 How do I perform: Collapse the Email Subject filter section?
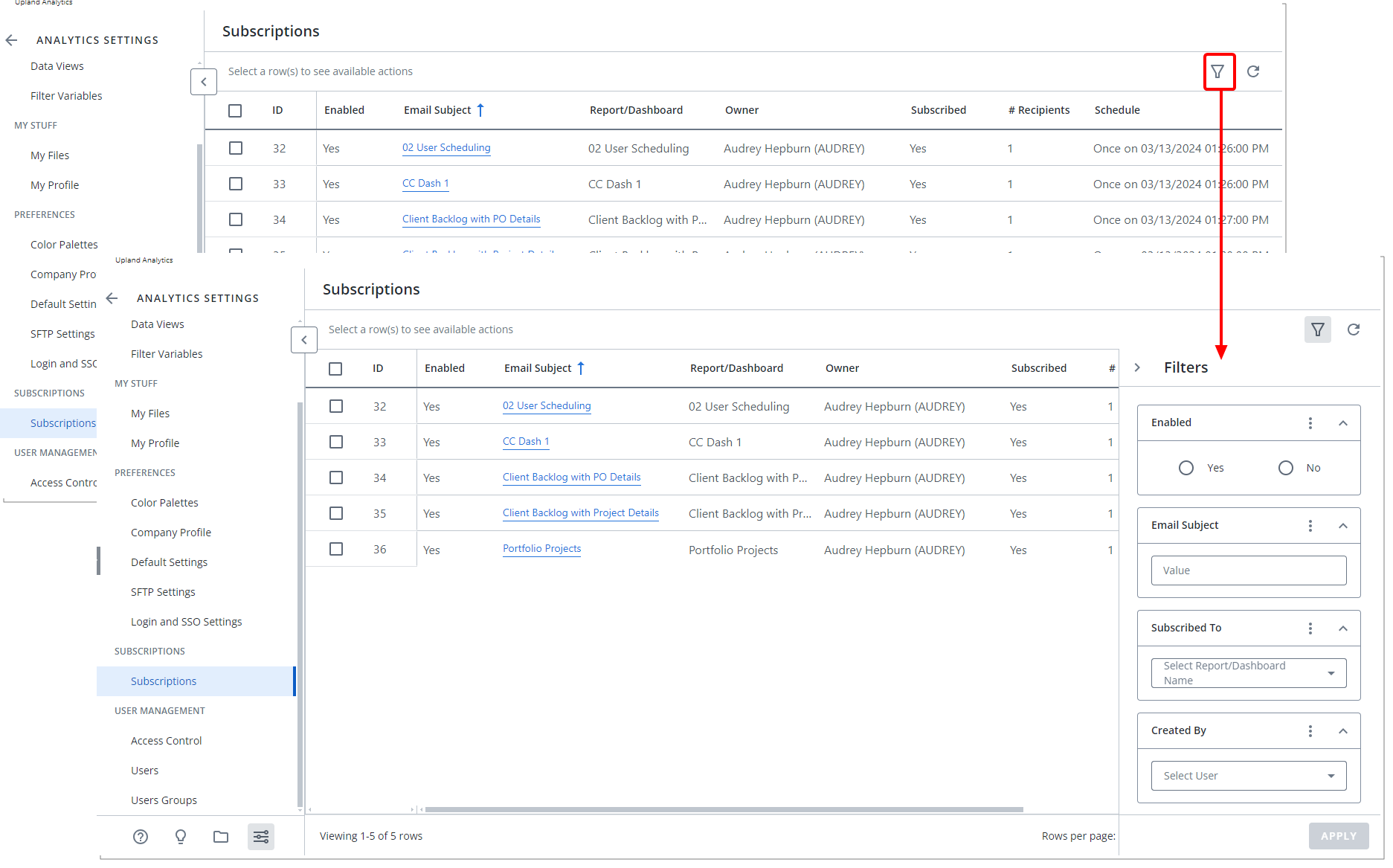(1343, 525)
